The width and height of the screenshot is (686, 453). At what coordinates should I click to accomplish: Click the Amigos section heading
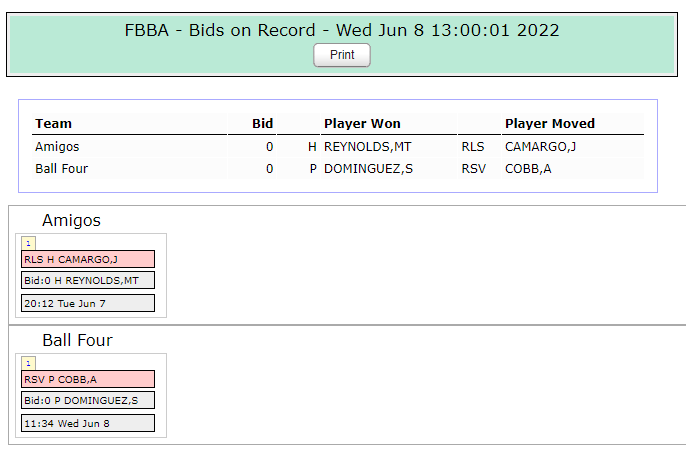click(x=71, y=220)
